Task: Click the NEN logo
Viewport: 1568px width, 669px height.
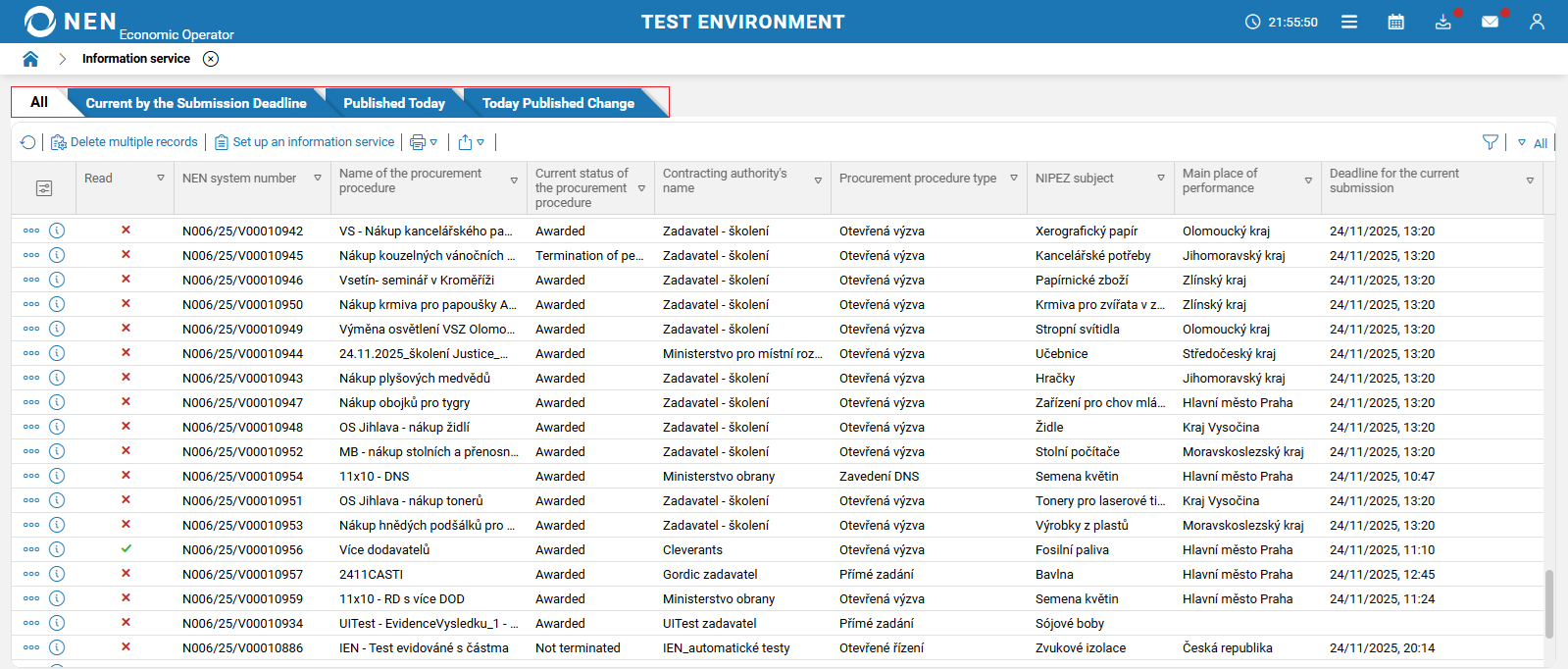Action: (70, 22)
